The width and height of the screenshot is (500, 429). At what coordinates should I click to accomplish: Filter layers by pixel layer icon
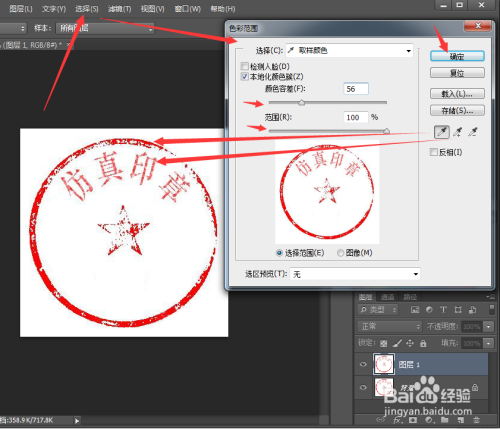click(x=415, y=310)
